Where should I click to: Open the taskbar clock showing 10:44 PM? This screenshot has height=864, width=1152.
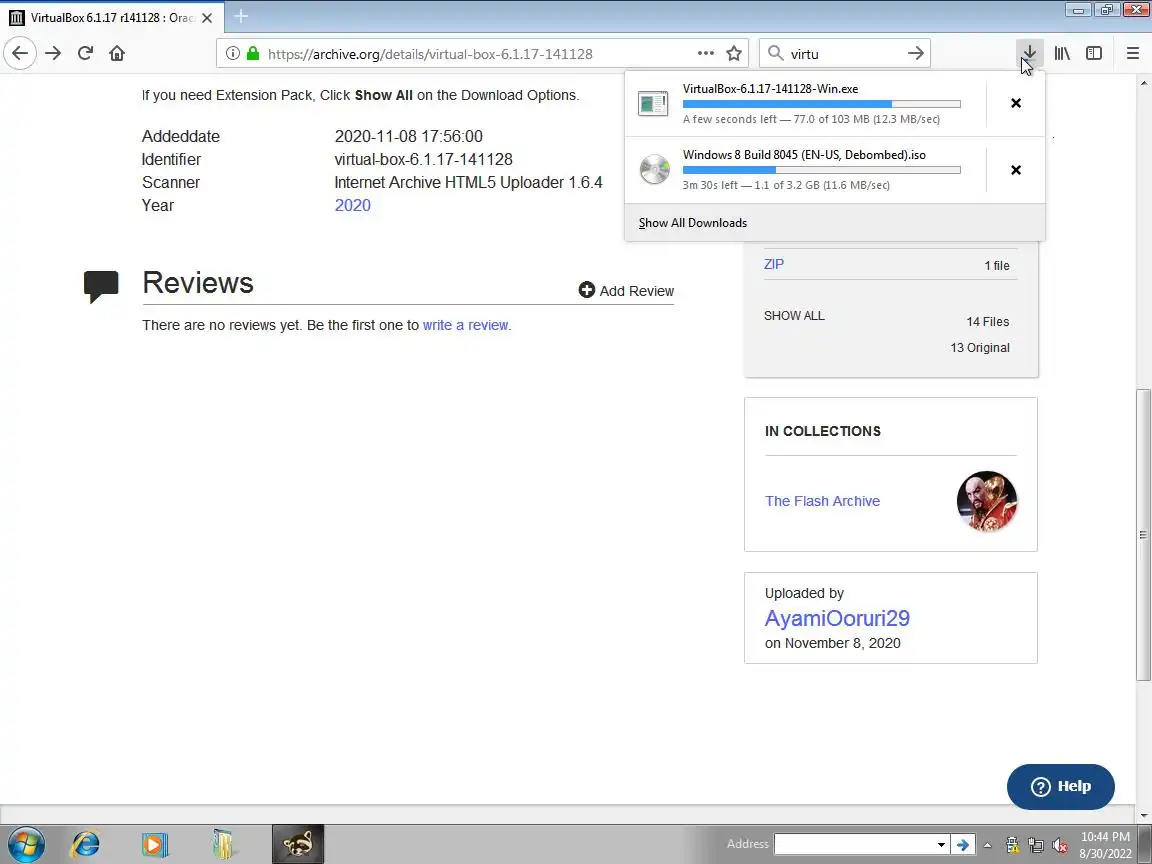(1105, 845)
